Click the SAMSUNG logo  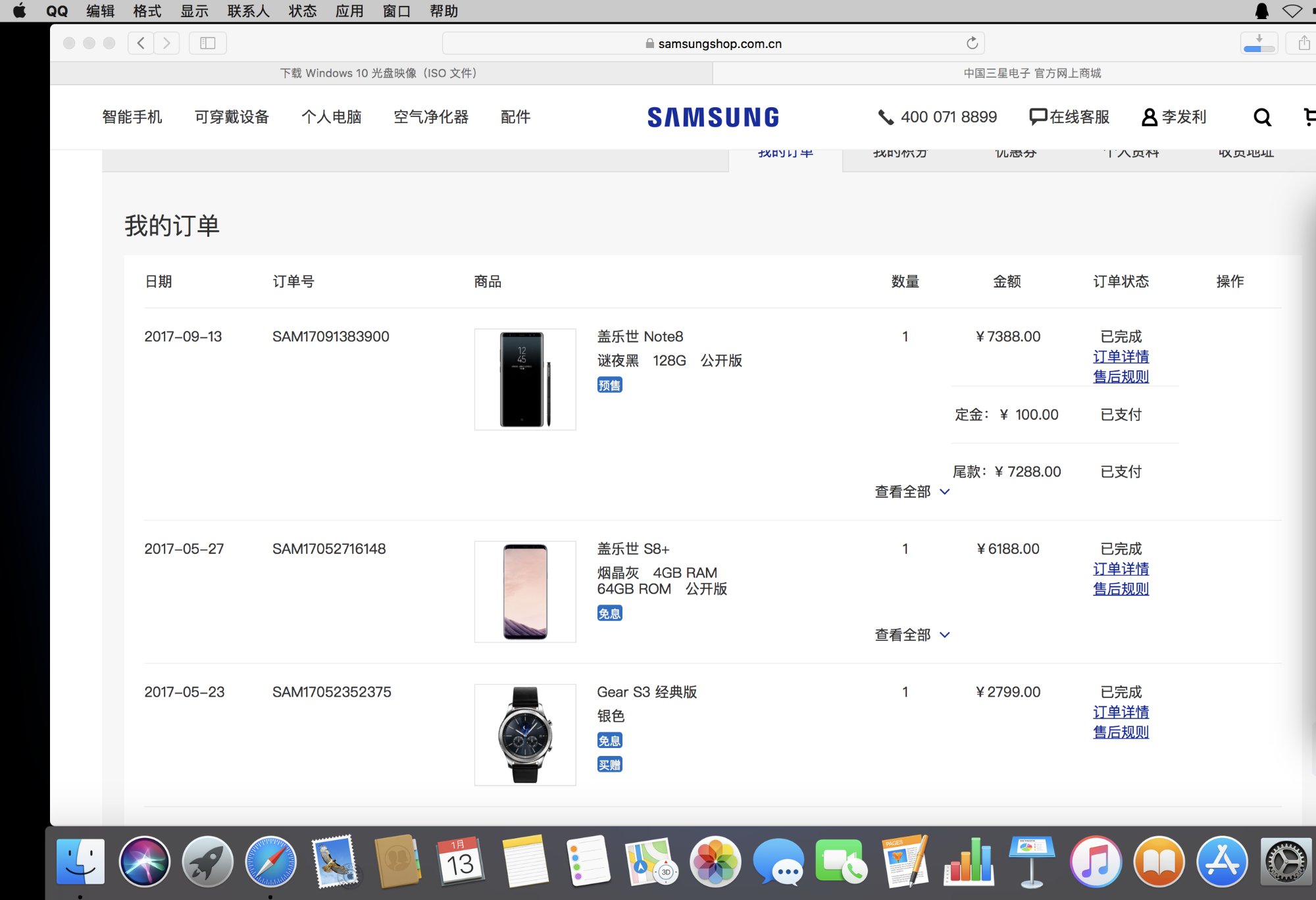point(713,117)
